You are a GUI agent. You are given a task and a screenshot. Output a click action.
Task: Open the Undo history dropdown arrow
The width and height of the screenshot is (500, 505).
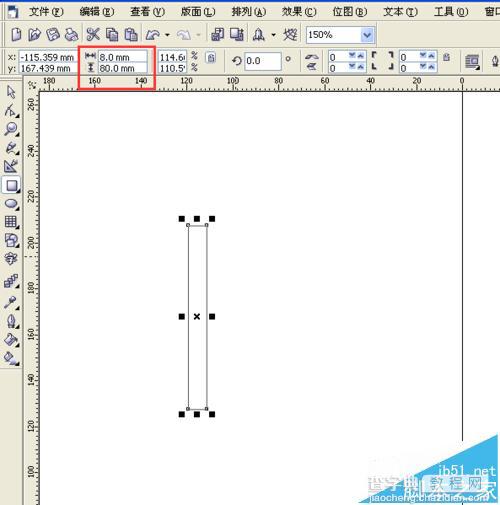click(x=167, y=34)
